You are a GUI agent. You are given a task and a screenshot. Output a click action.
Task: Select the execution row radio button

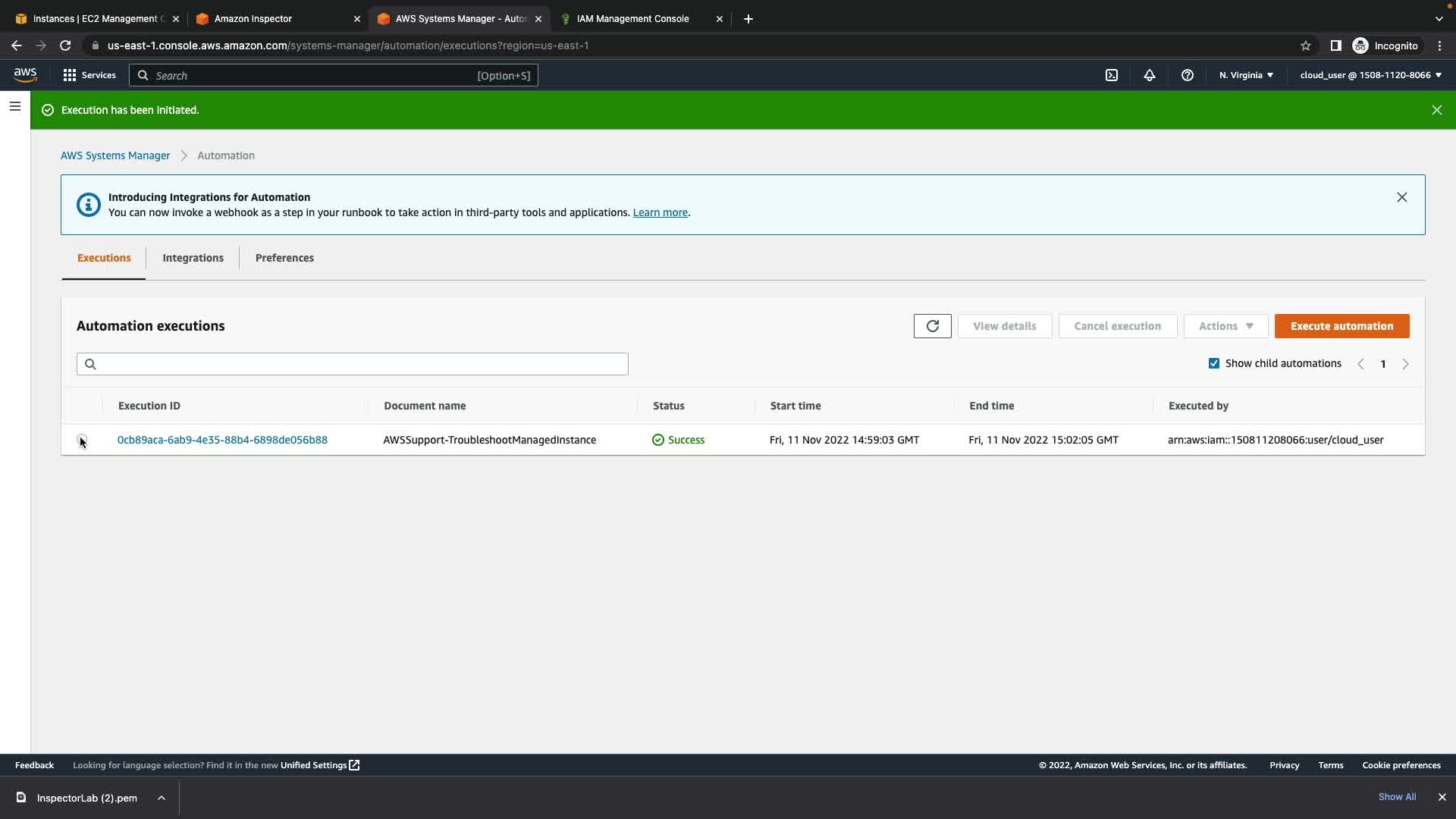tap(82, 440)
